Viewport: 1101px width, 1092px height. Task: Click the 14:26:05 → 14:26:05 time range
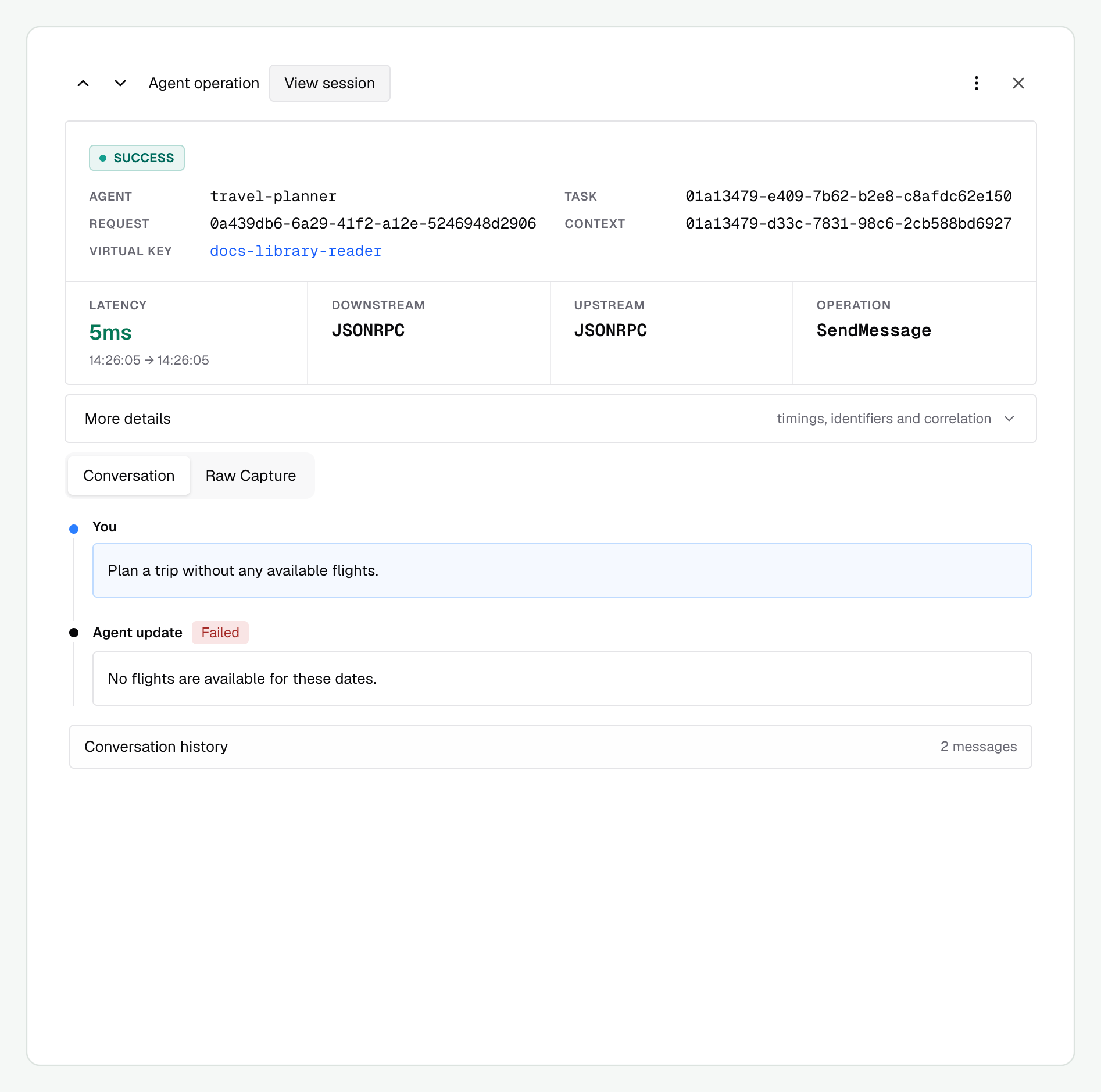click(x=149, y=361)
